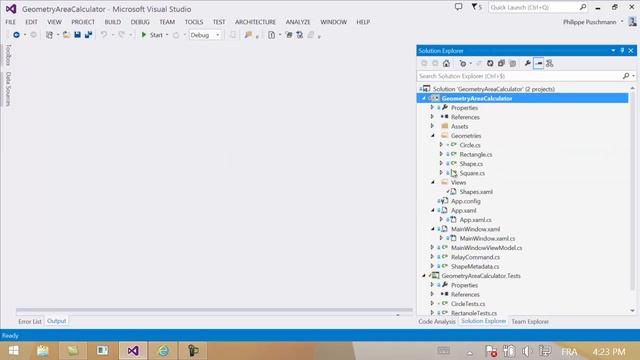Select MainWindowViewModel.cs in the tree
Image resolution: width=640 pixels, height=360 pixels.
pos(486,248)
